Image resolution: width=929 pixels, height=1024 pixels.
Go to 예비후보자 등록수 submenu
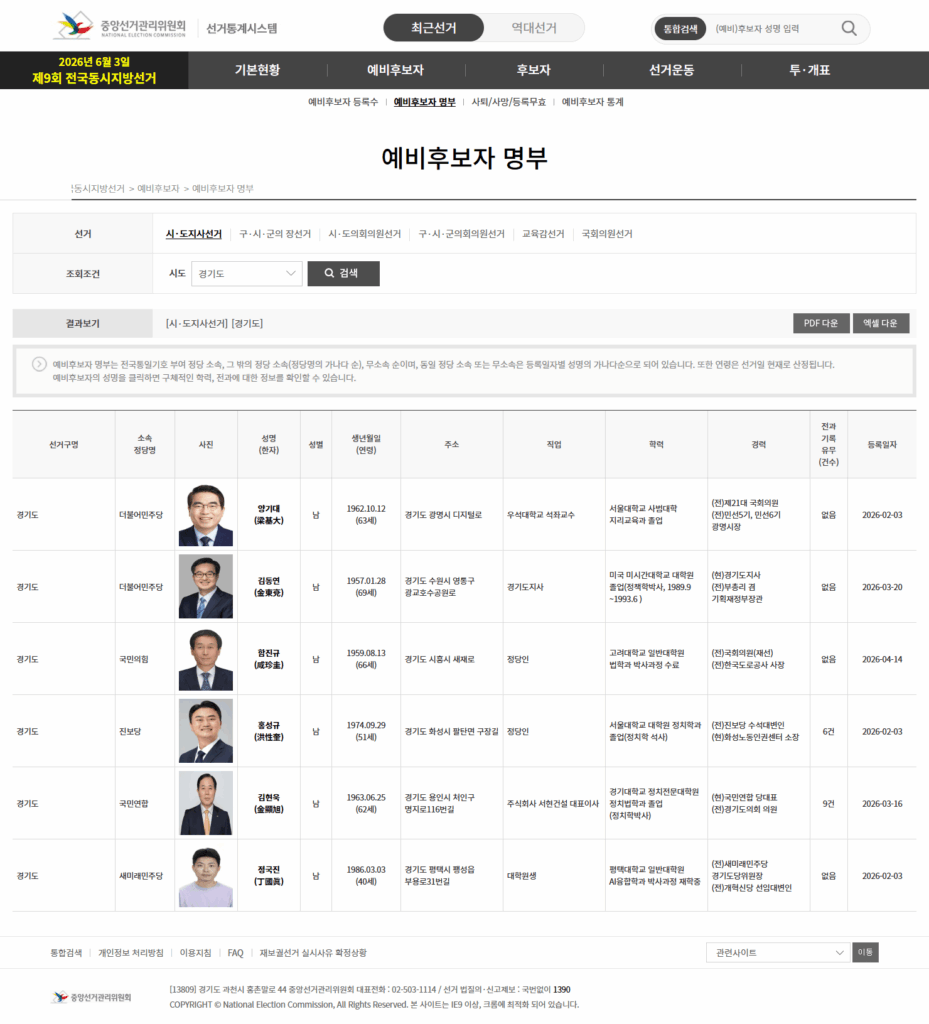tap(343, 102)
